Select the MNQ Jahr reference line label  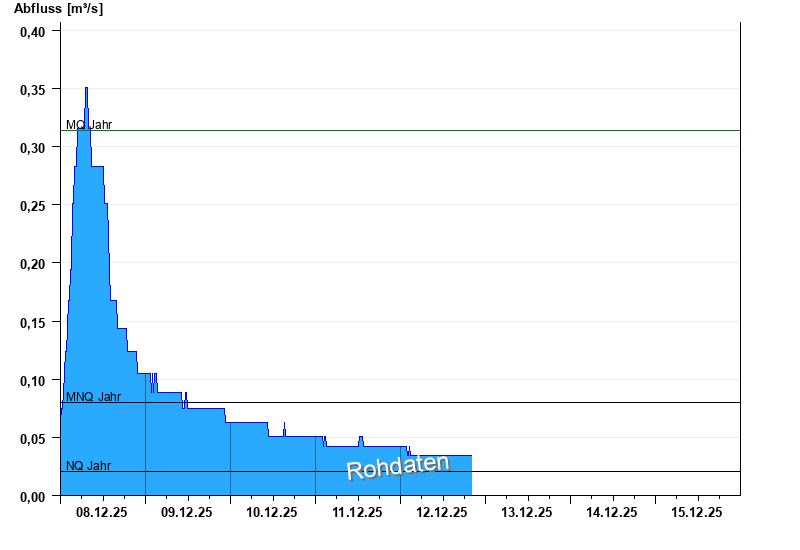93,396
